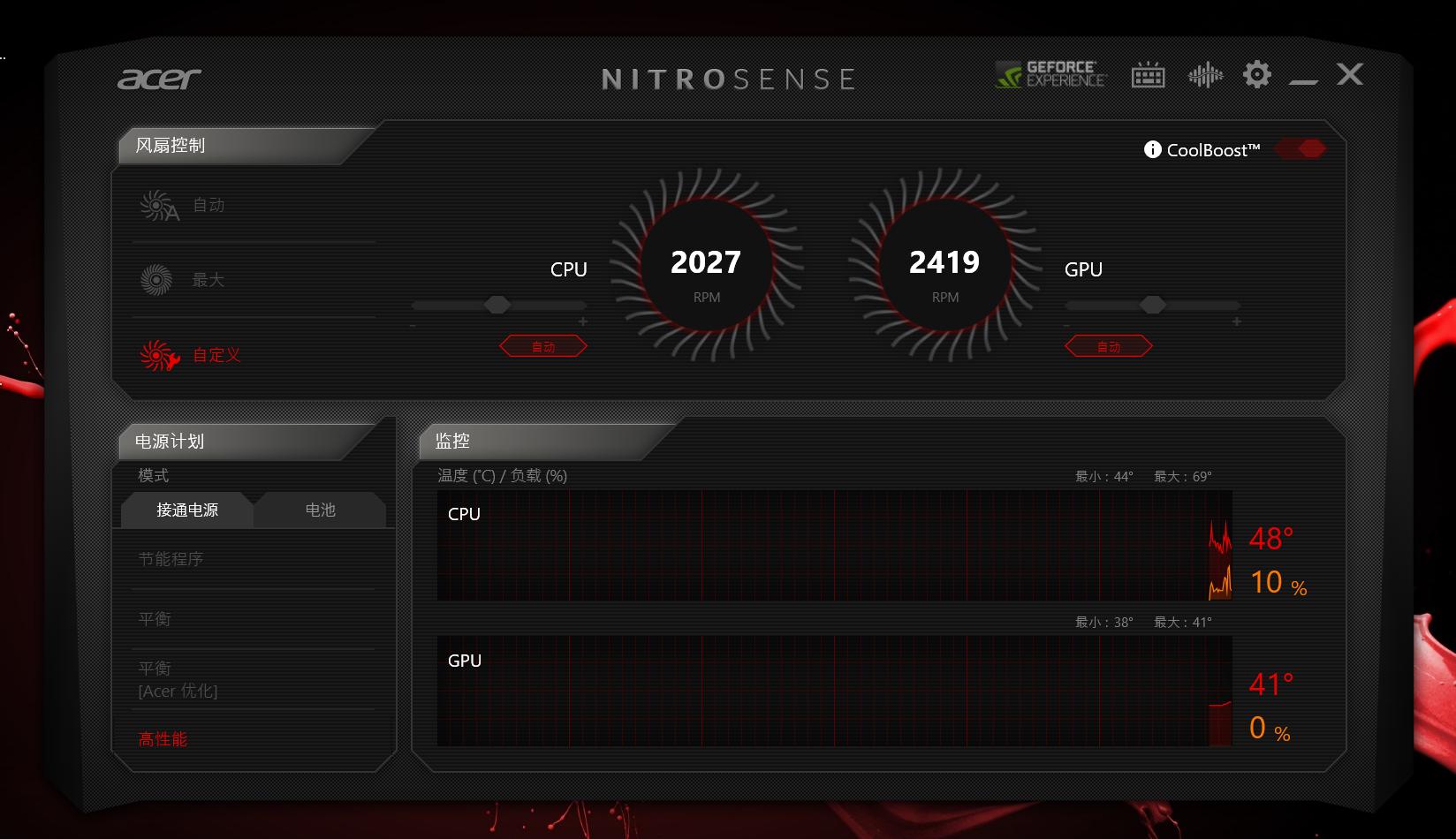Screen dimensions: 1456x839
Task: Click the CPU 最大: 69° value
Action: 1183,476
